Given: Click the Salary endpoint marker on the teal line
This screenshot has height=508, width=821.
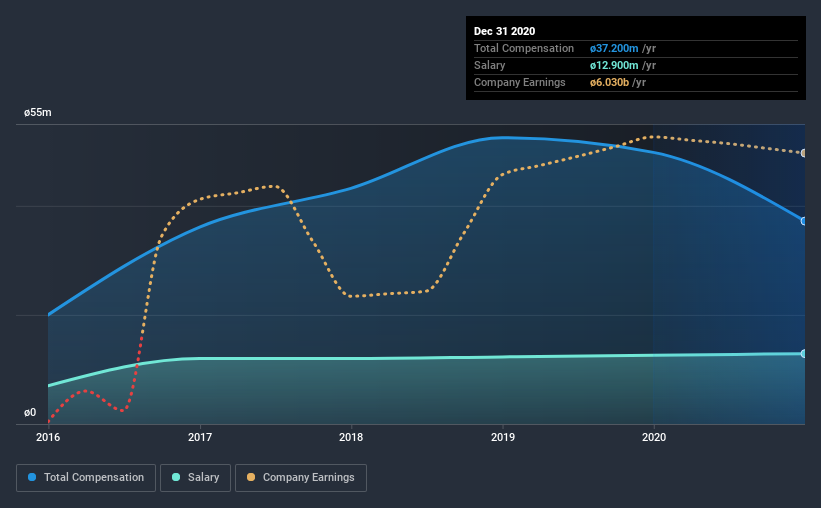Looking at the screenshot, I should tap(804, 354).
